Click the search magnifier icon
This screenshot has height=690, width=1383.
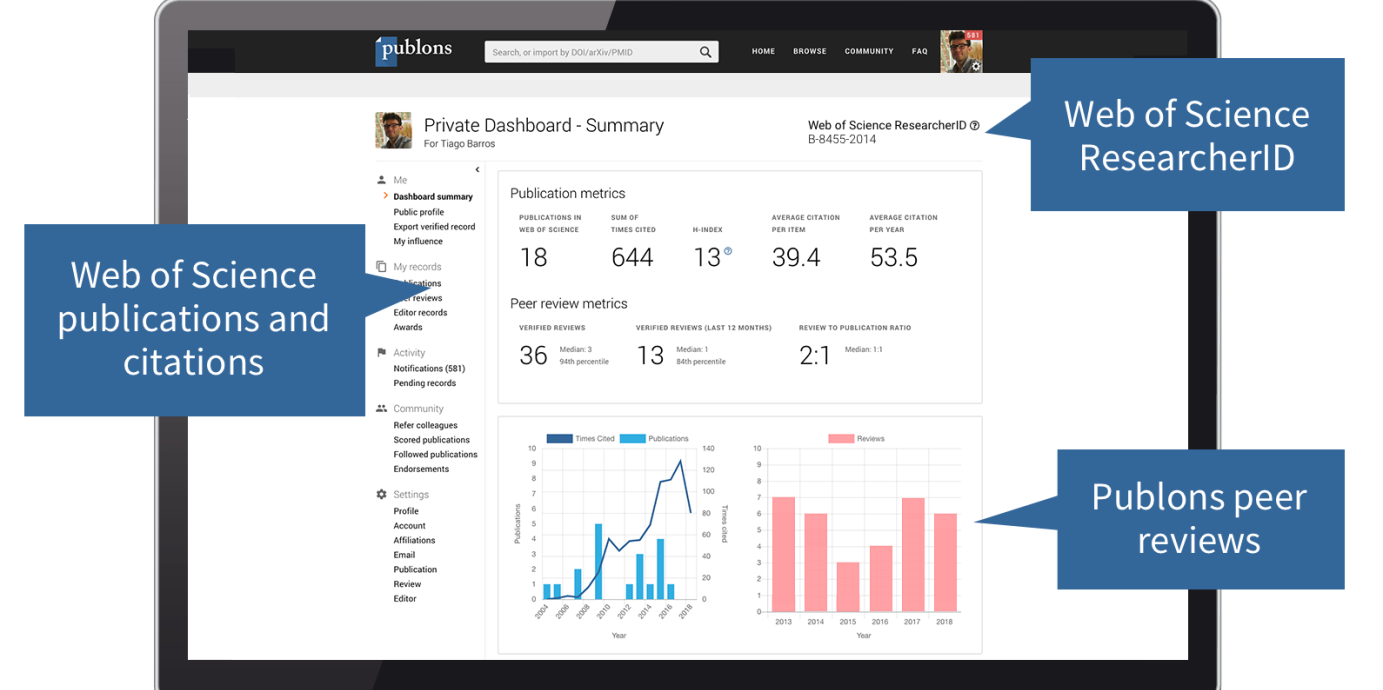[705, 52]
